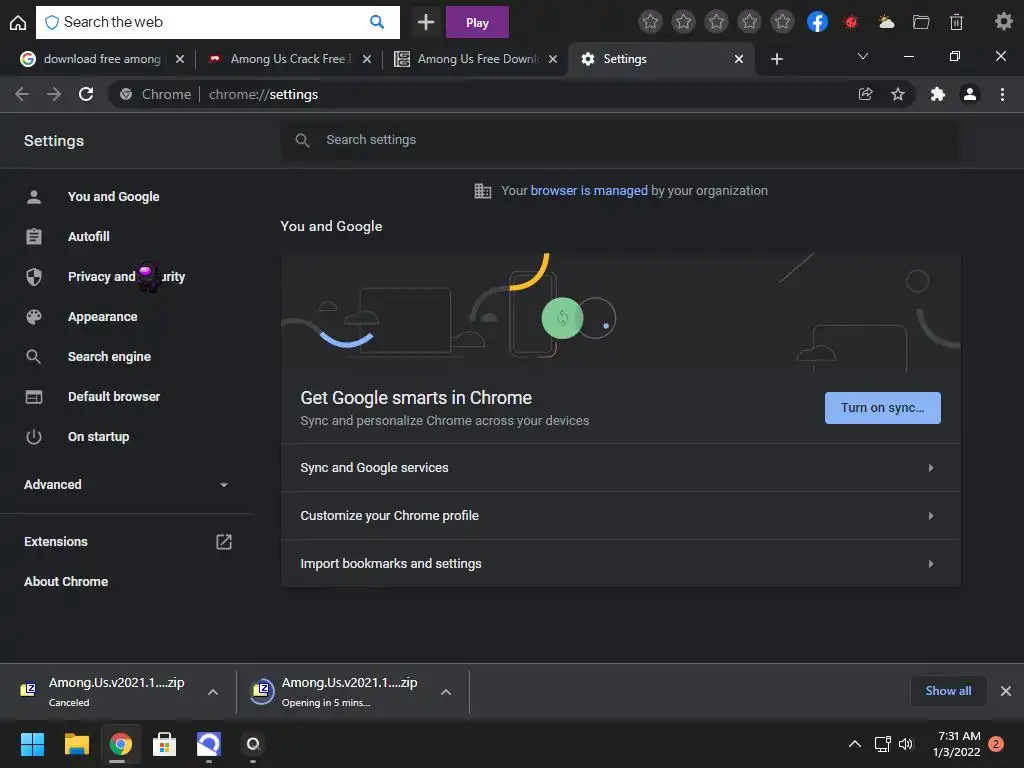
Task: Open the 'browser is managed' link
Action: pyautogui.click(x=588, y=191)
